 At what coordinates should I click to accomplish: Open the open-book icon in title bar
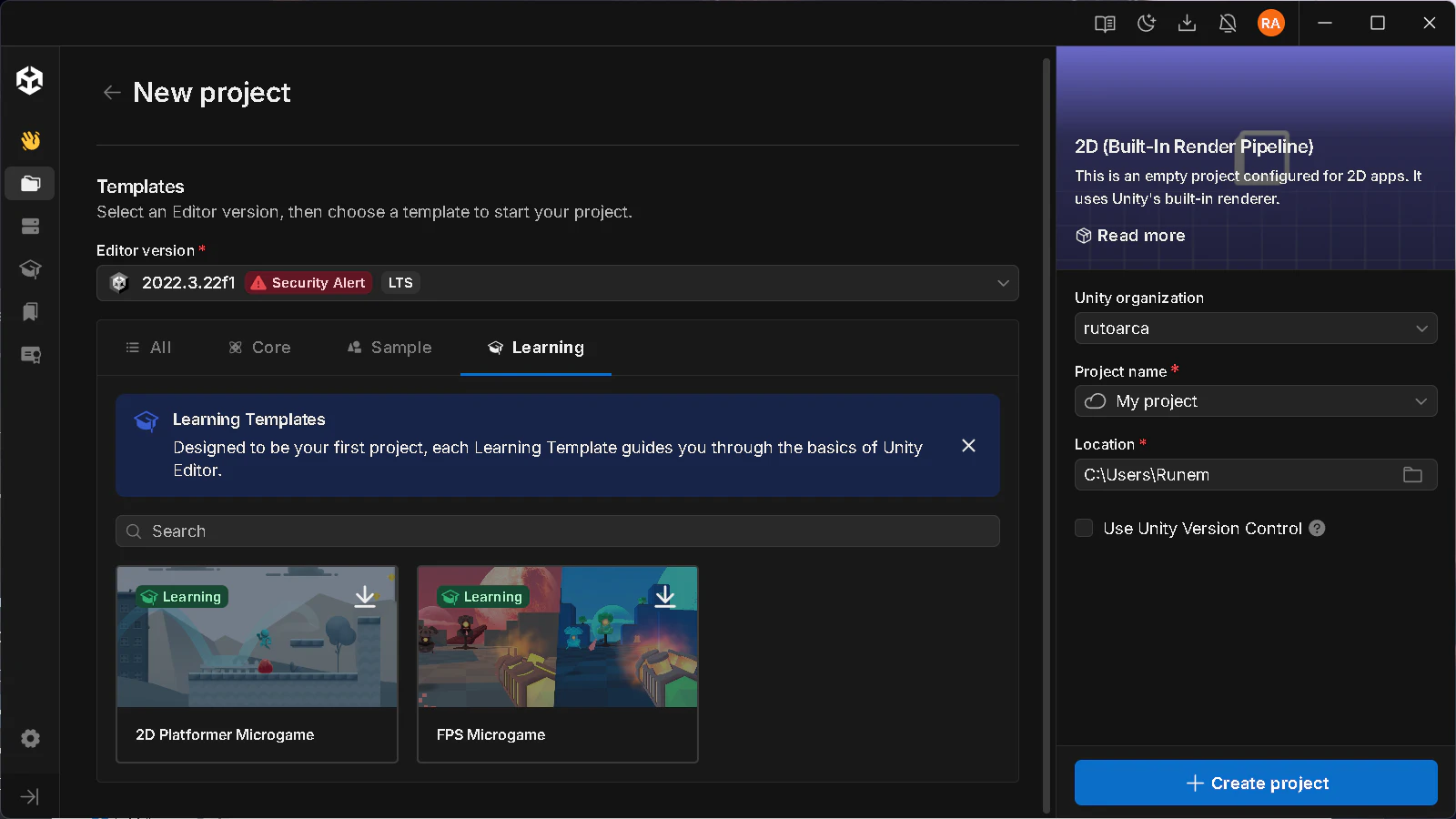[x=1105, y=24]
